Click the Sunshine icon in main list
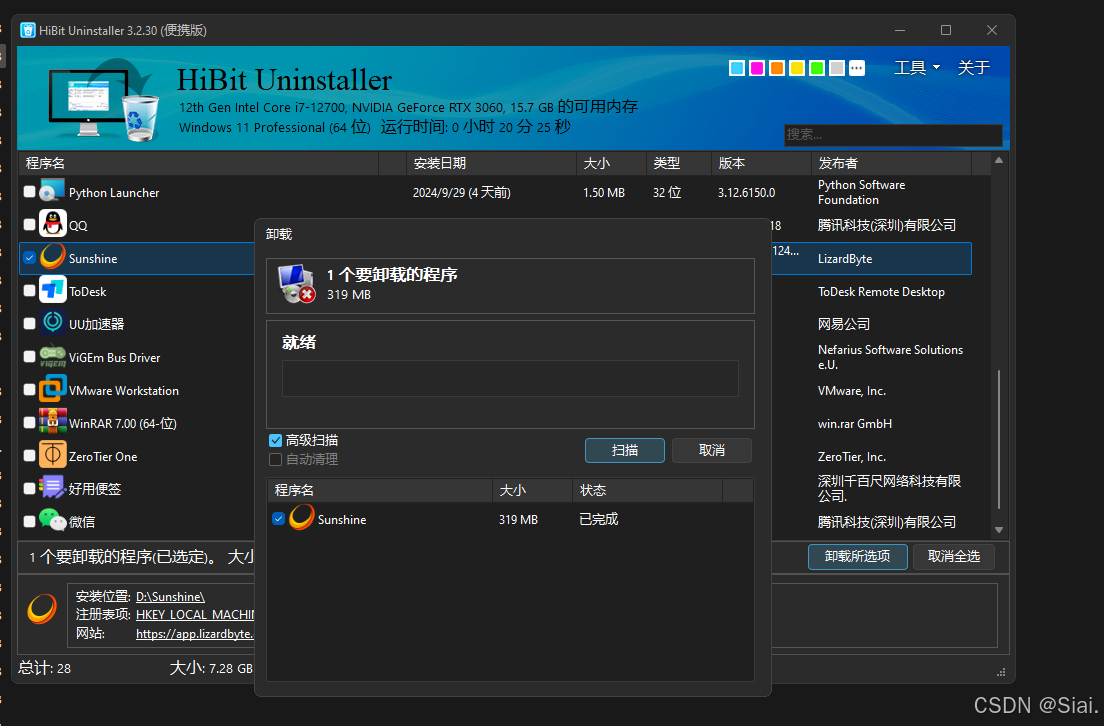This screenshot has height=726, width=1104. point(52,258)
